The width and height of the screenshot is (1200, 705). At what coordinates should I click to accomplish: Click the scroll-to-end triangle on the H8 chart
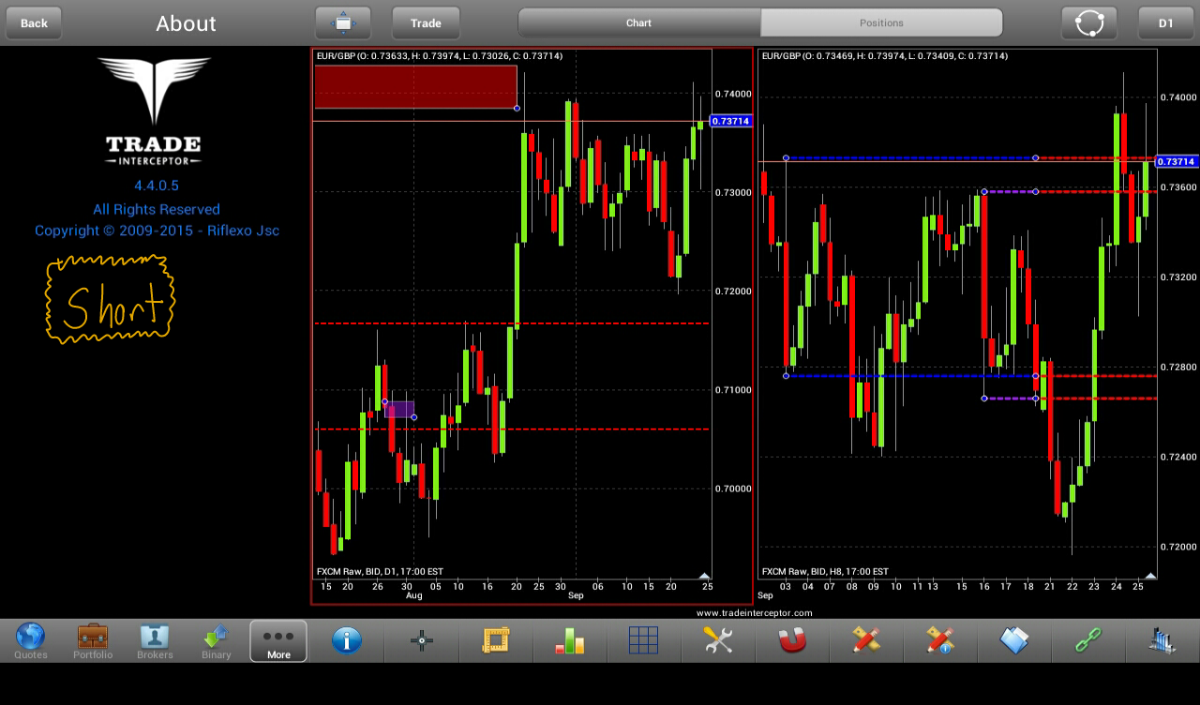[1150, 575]
